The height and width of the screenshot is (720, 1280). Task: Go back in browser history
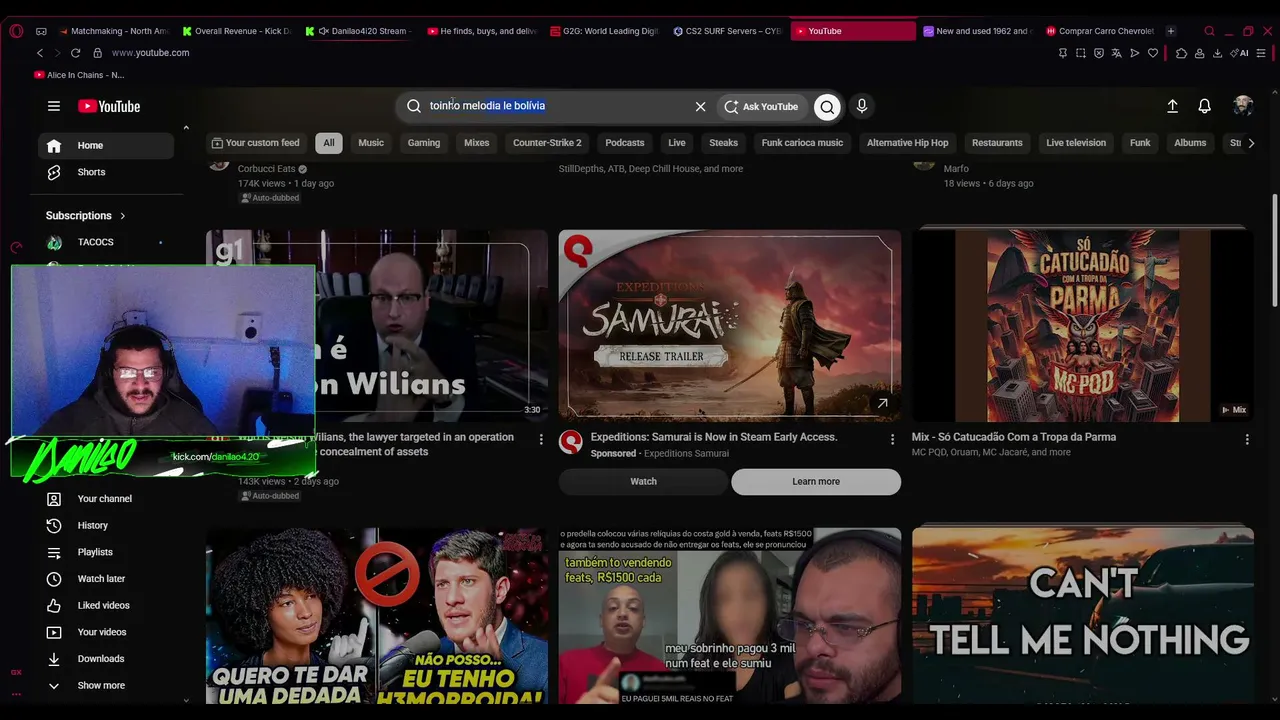click(x=40, y=53)
